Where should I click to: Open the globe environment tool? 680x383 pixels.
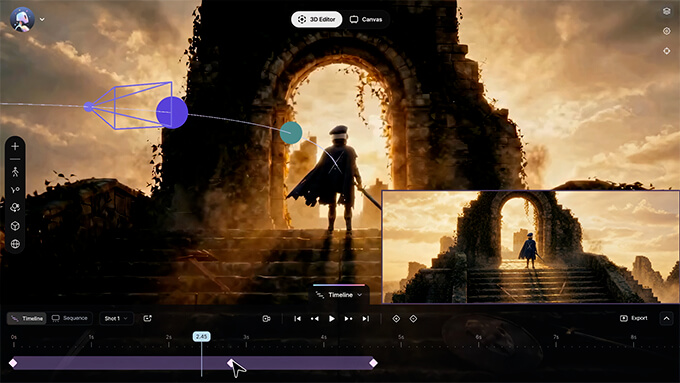click(x=15, y=244)
